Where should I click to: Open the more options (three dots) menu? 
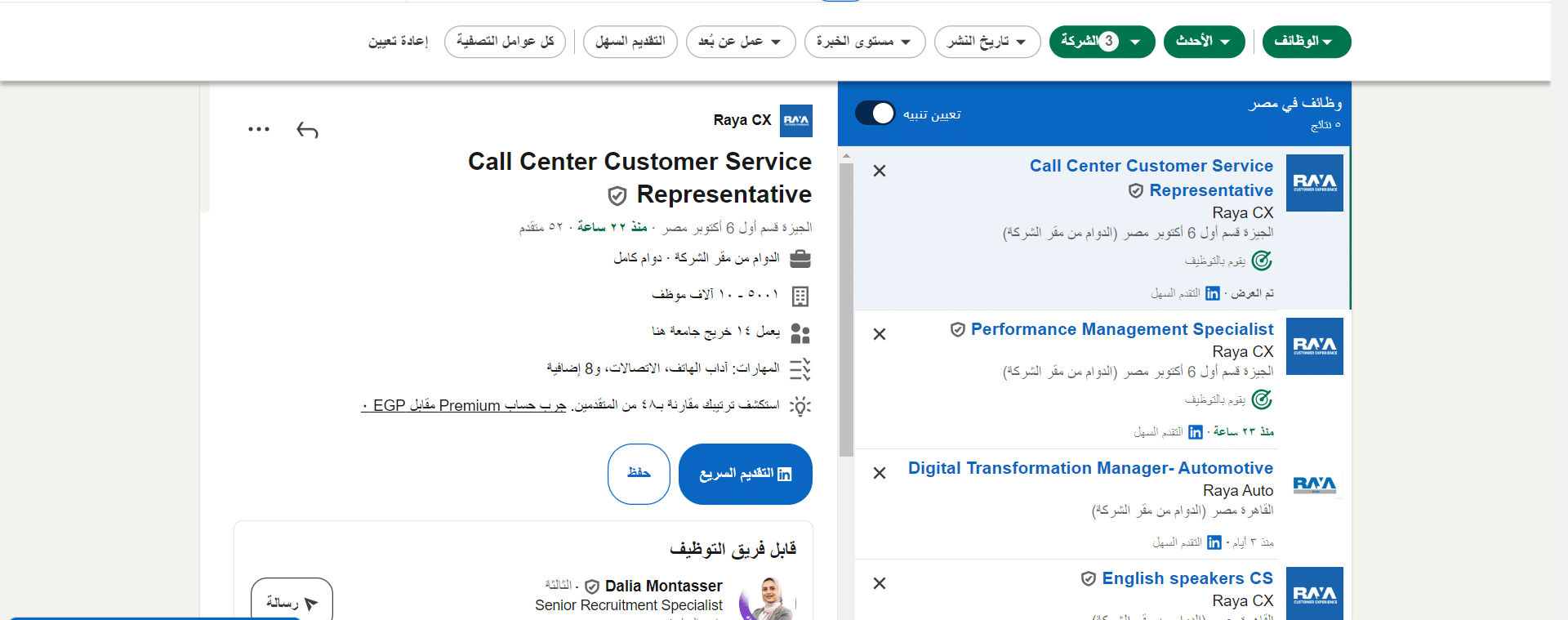pyautogui.click(x=259, y=129)
